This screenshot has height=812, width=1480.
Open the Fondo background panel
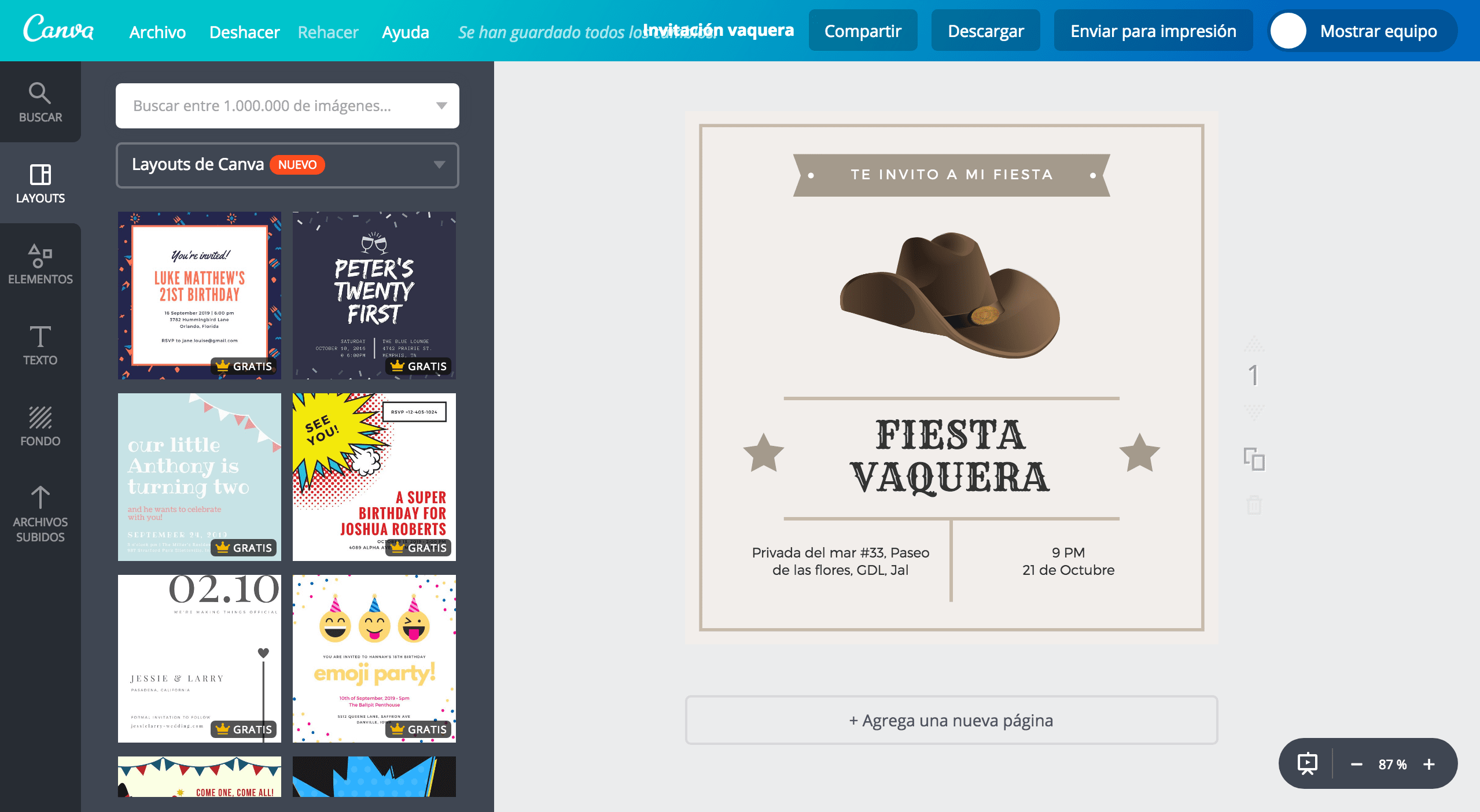coord(41,426)
